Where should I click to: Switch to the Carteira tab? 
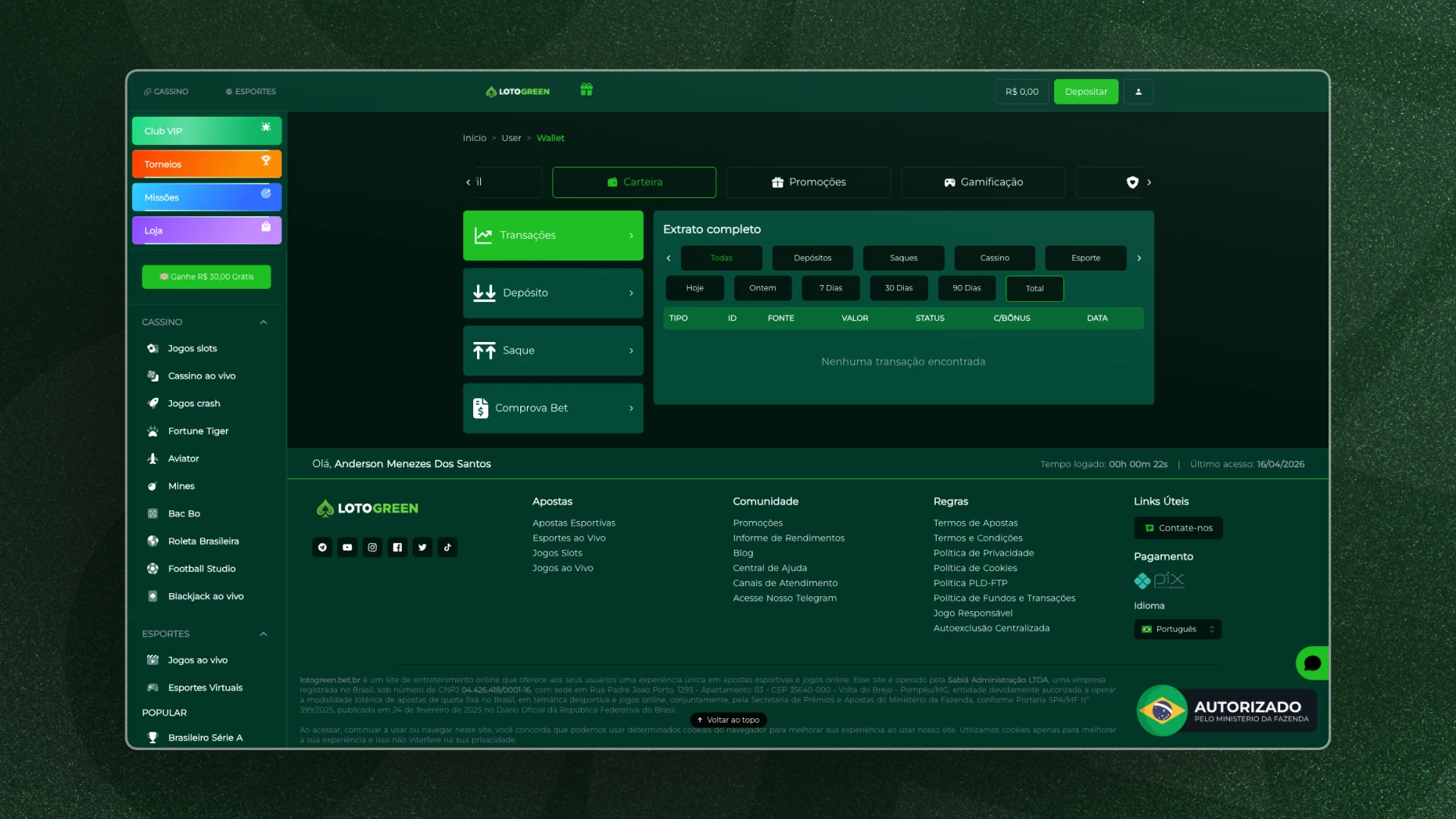point(634,182)
